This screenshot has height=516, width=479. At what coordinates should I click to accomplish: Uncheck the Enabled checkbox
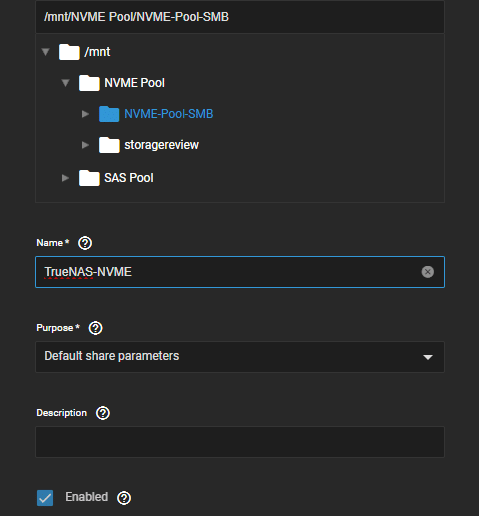(x=45, y=498)
